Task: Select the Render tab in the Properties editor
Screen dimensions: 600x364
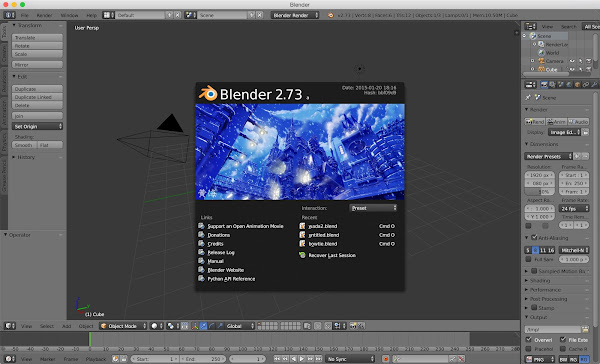Action: (544, 85)
